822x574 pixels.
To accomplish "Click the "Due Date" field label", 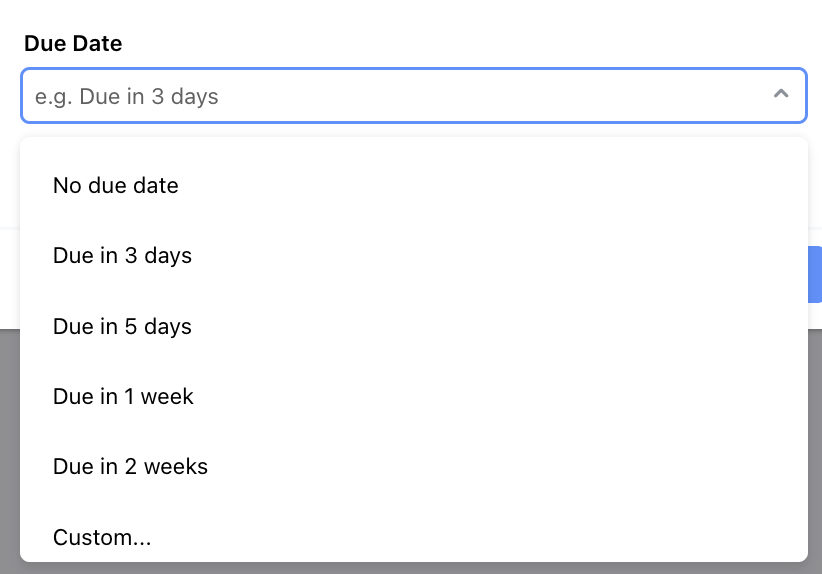I will click(73, 44).
